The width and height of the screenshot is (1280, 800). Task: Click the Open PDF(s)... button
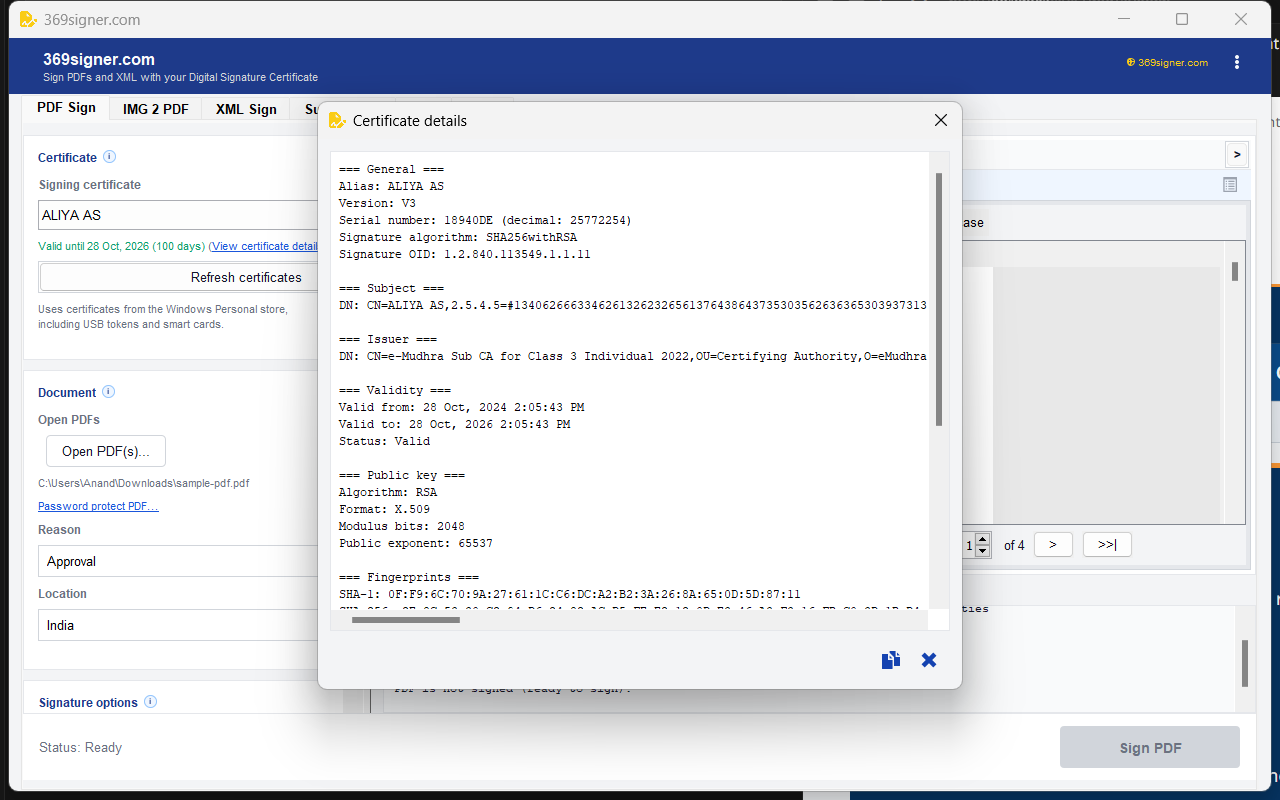[106, 451]
